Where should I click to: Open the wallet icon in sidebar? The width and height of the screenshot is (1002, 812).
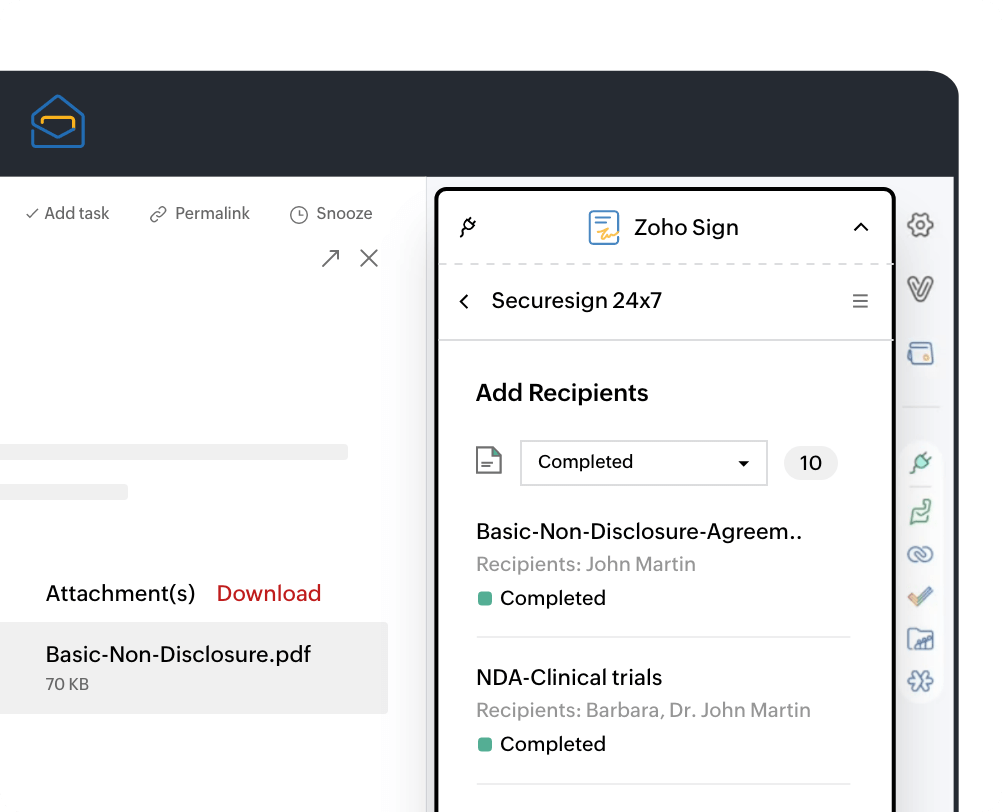(x=920, y=353)
